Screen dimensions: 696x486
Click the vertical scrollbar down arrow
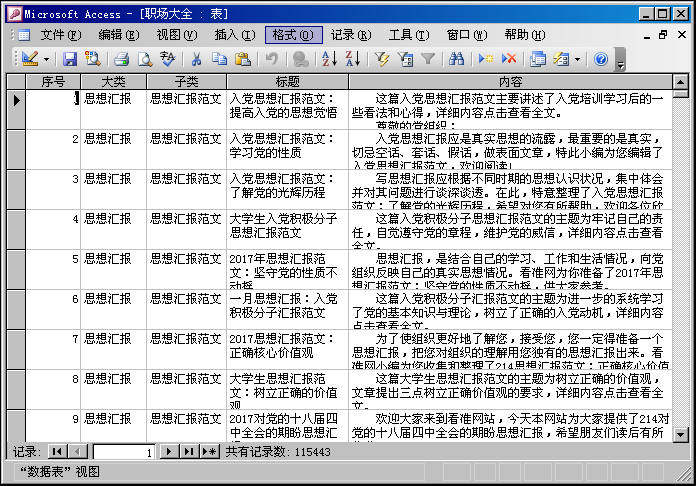[x=680, y=435]
